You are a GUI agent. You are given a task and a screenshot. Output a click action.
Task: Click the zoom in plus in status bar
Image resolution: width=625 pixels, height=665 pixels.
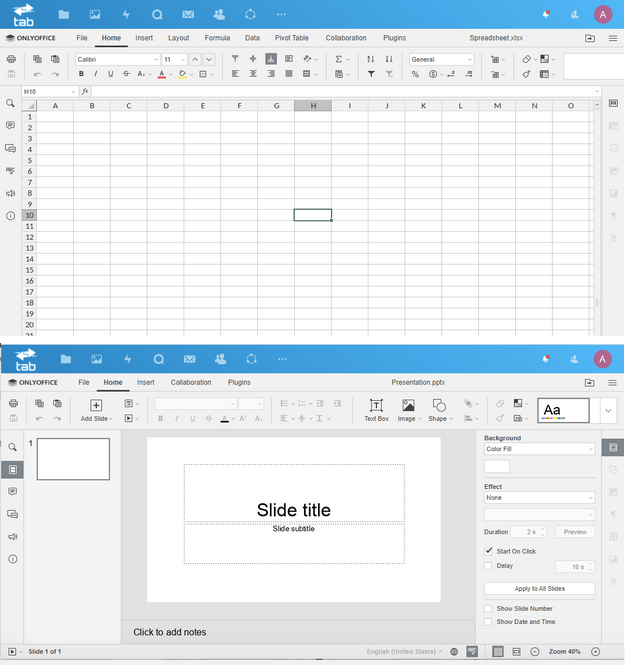596,651
